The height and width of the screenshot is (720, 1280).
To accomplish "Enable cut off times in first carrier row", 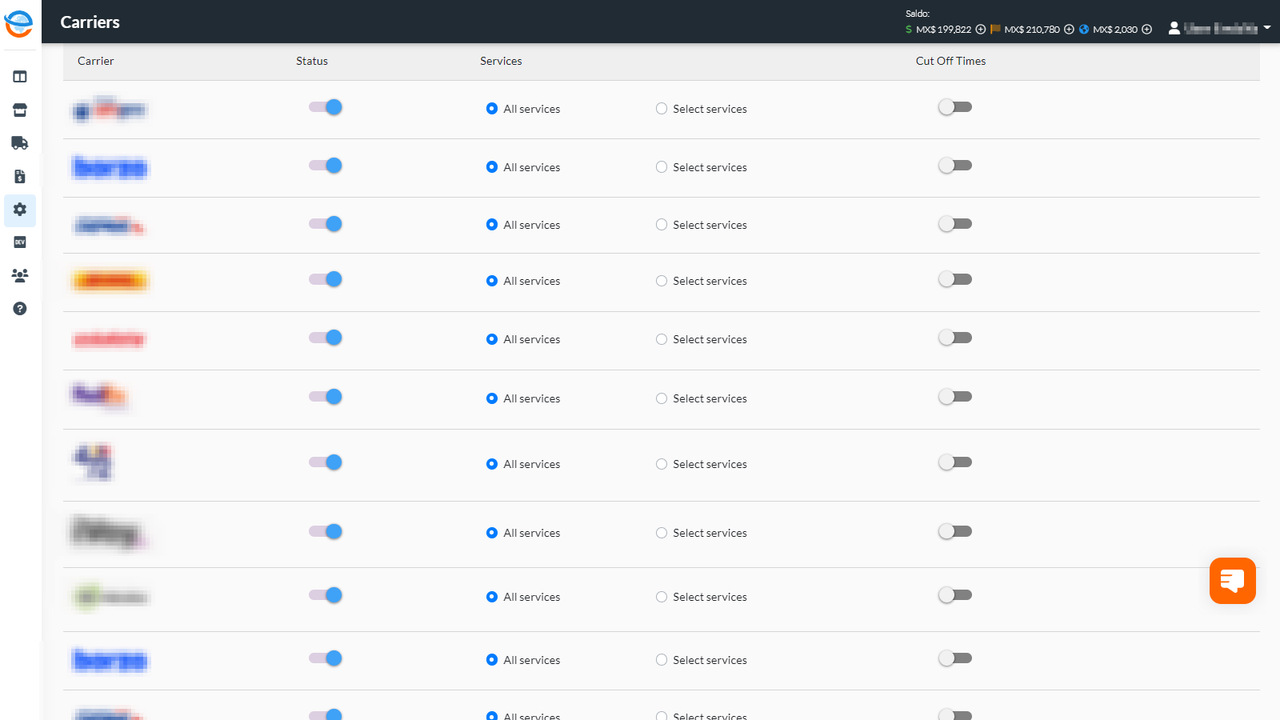I will [x=955, y=107].
